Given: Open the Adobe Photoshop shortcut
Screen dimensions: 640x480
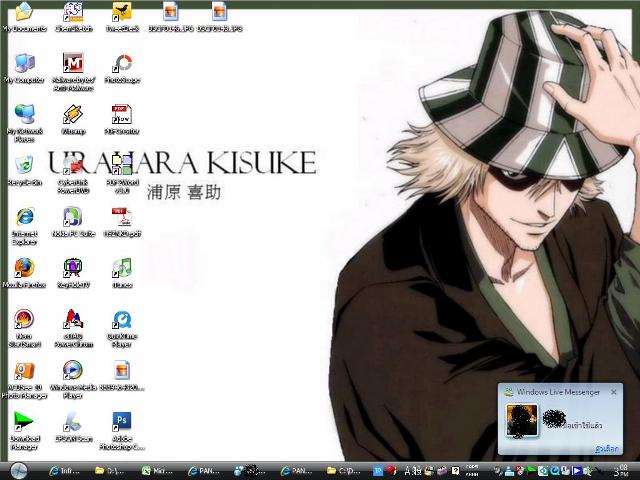Looking at the screenshot, I should point(122,431).
